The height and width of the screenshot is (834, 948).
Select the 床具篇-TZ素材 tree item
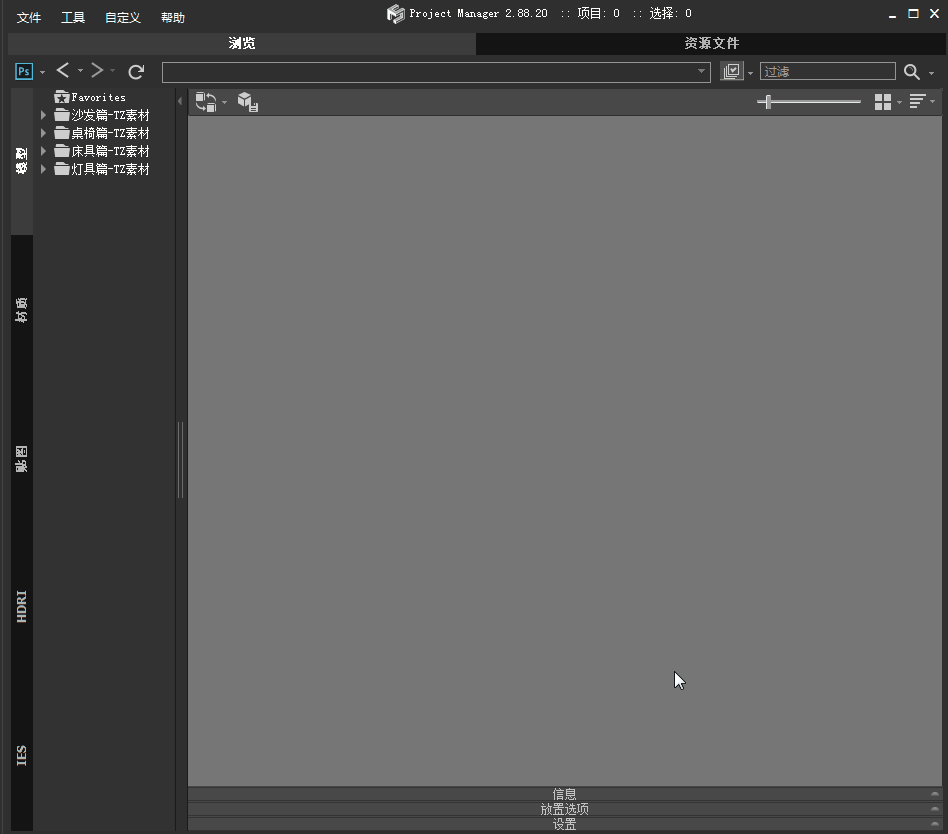(110, 151)
